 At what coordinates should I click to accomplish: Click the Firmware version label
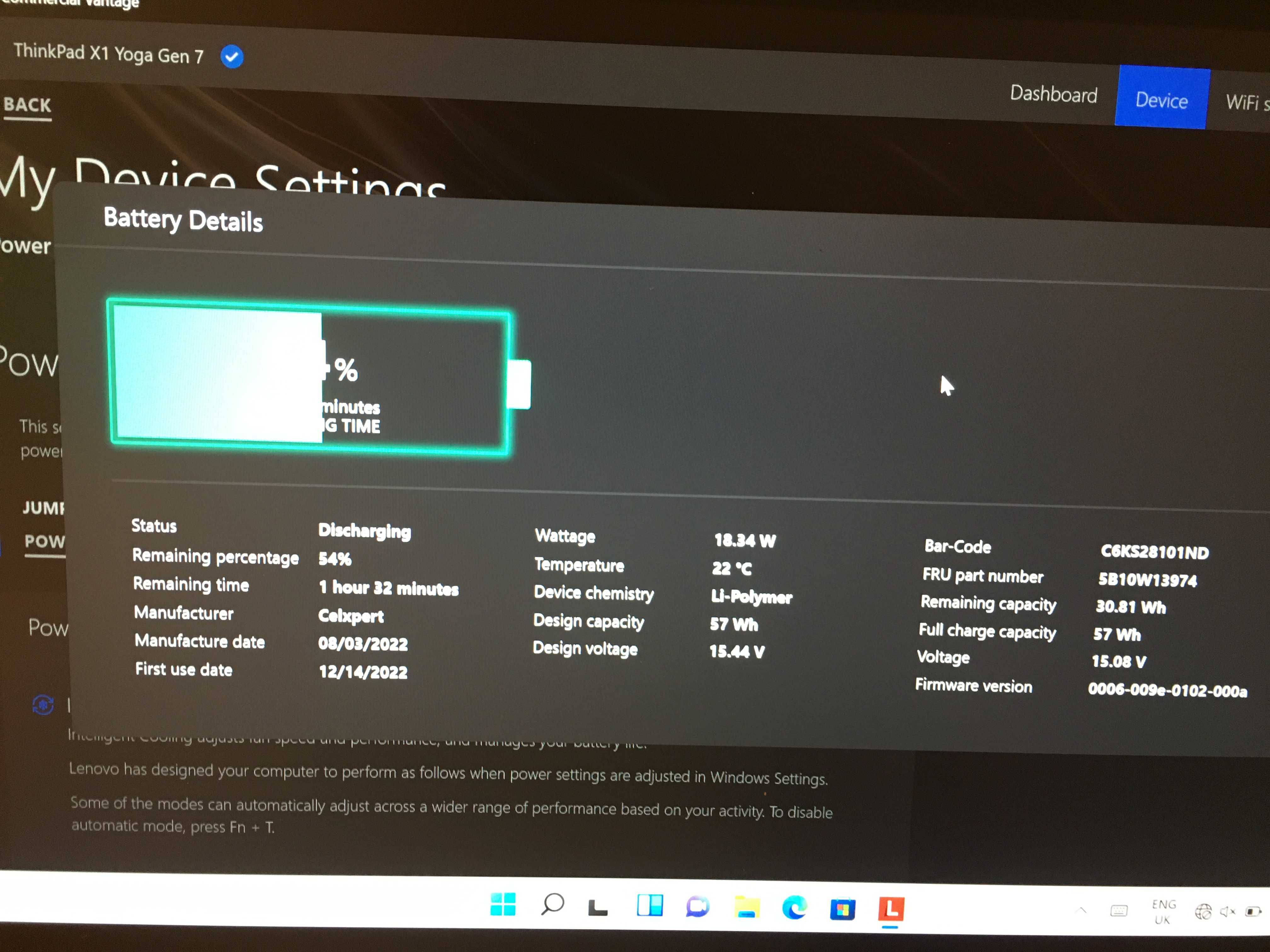point(973,685)
